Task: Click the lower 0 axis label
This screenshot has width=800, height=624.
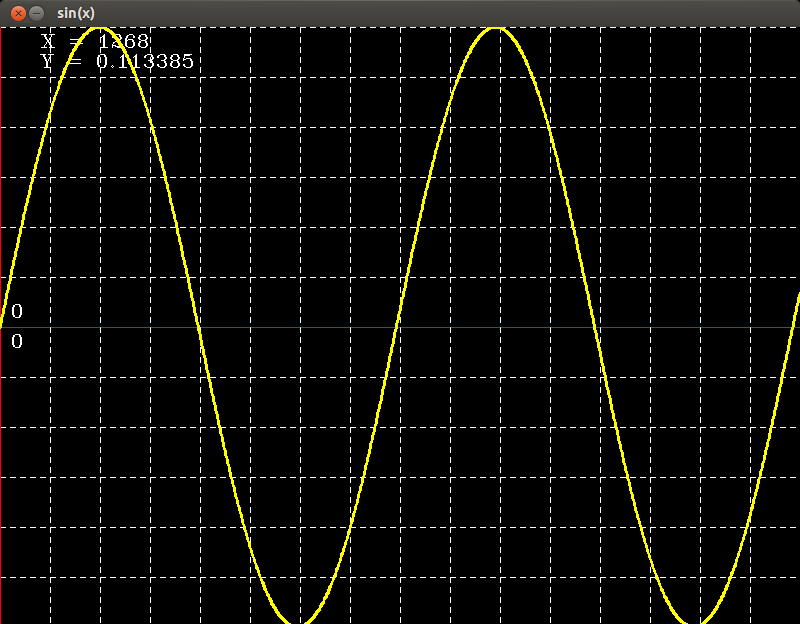Action: (x=16, y=342)
